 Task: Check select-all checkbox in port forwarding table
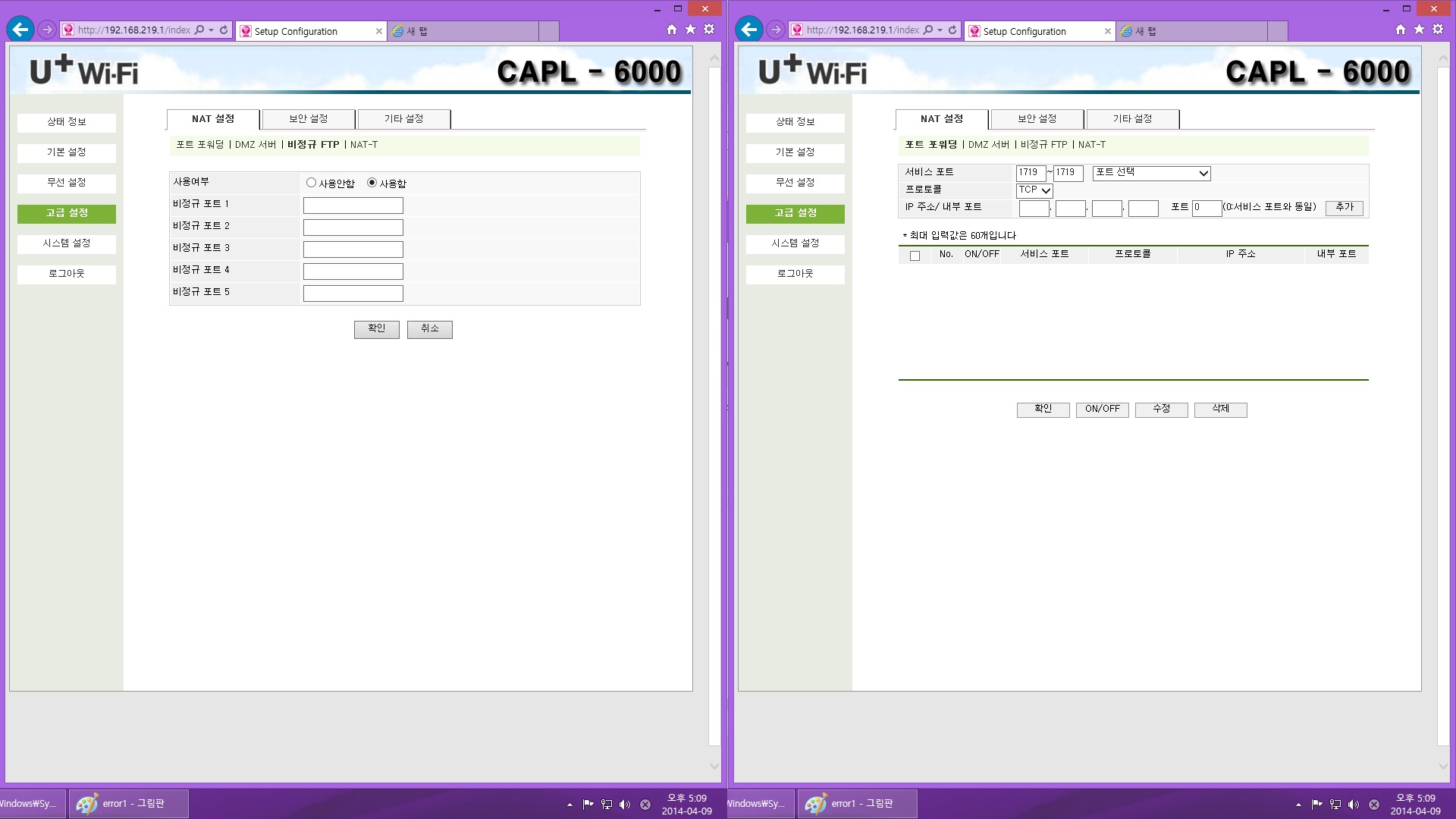[x=915, y=256]
